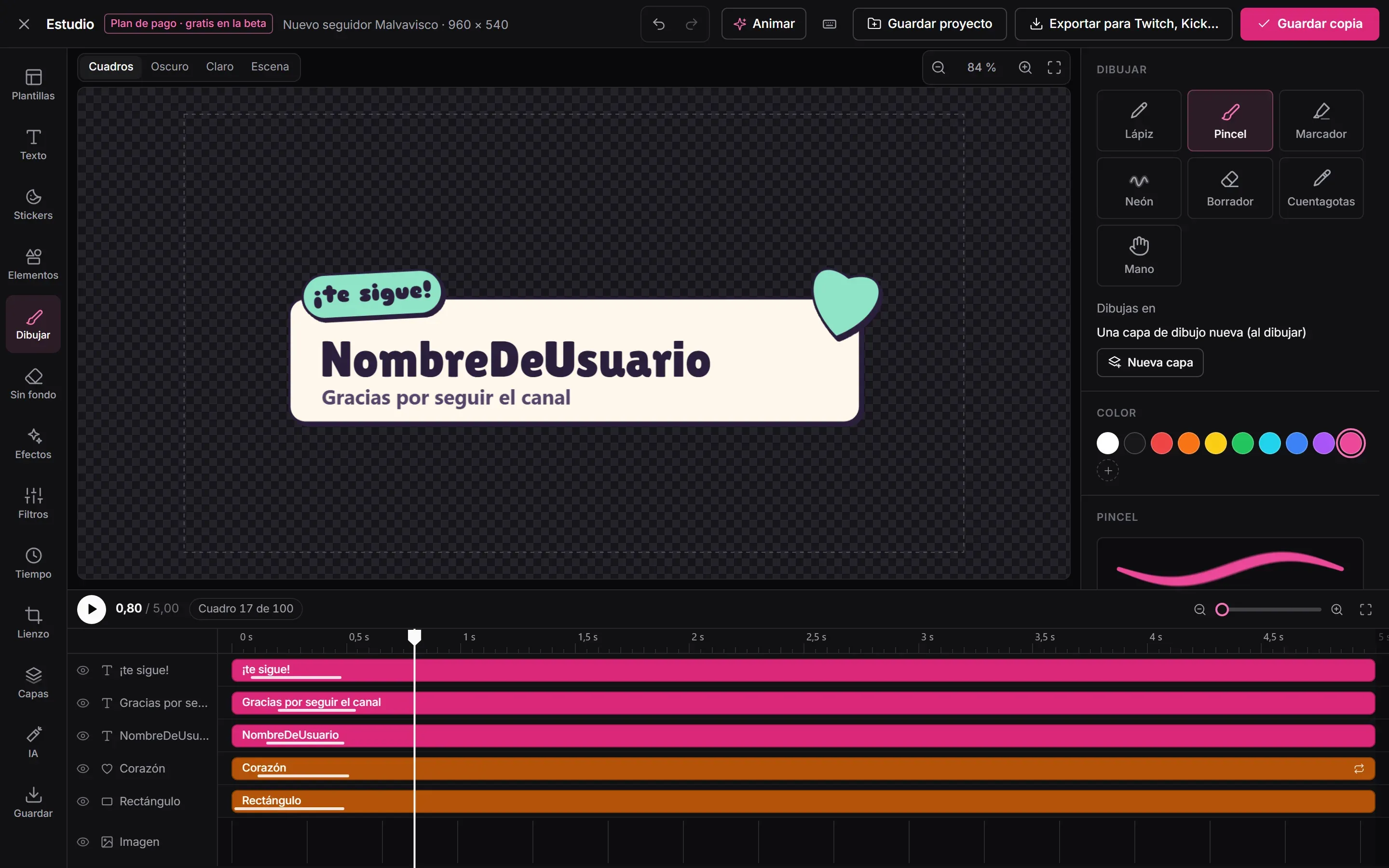Toggle visibility of the Rectángulo layer
1389x868 pixels.
pyautogui.click(x=83, y=801)
